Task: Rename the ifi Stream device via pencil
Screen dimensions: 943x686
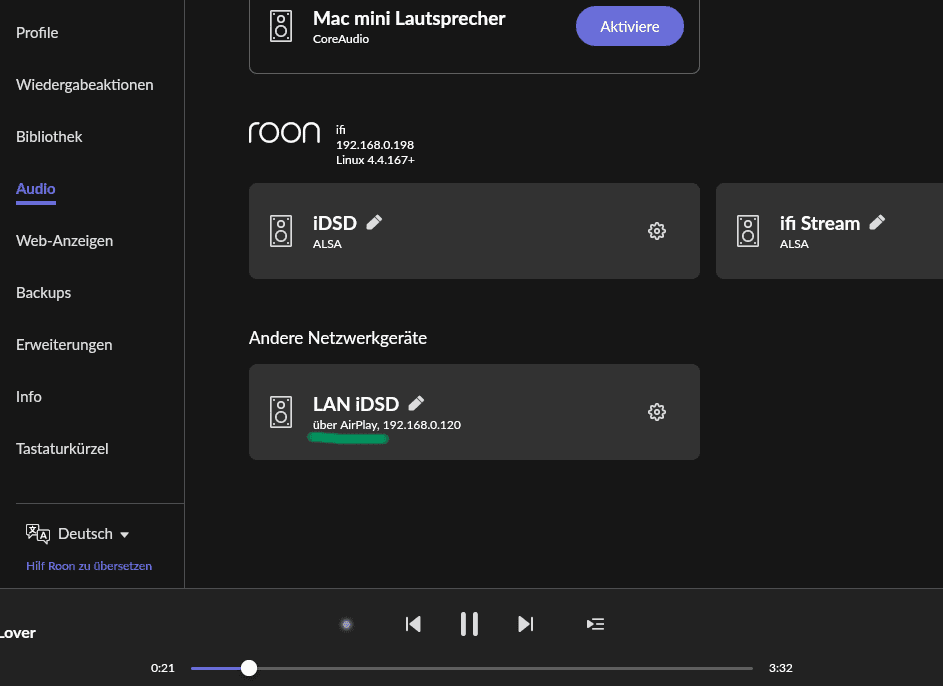Action: coord(877,222)
